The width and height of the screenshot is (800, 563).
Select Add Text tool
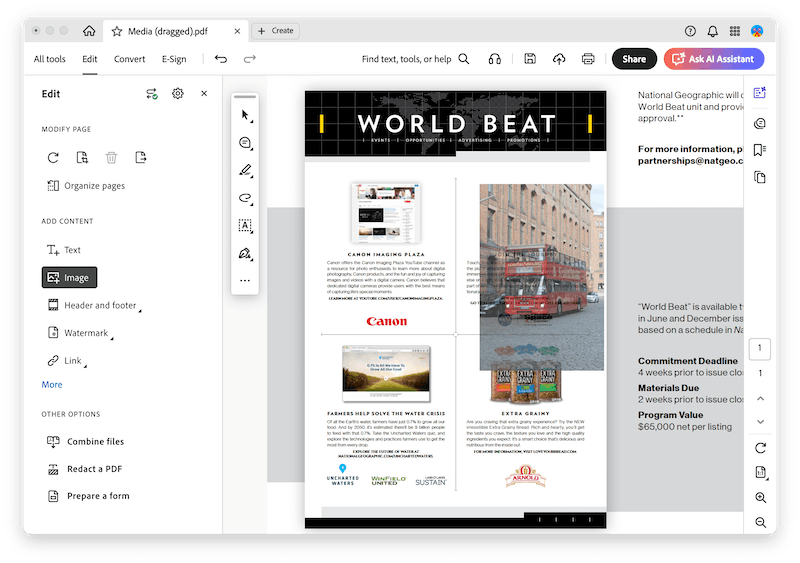pos(64,250)
